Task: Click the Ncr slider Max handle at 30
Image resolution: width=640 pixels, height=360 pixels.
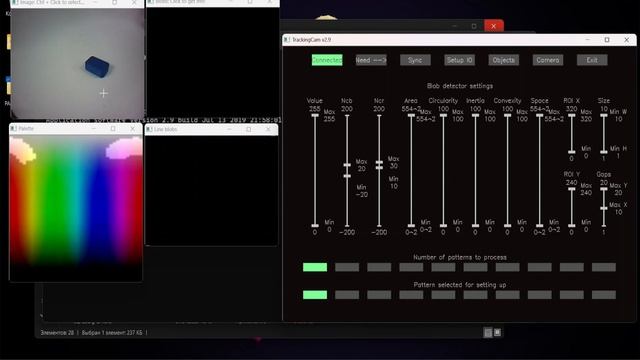Action: click(x=379, y=162)
